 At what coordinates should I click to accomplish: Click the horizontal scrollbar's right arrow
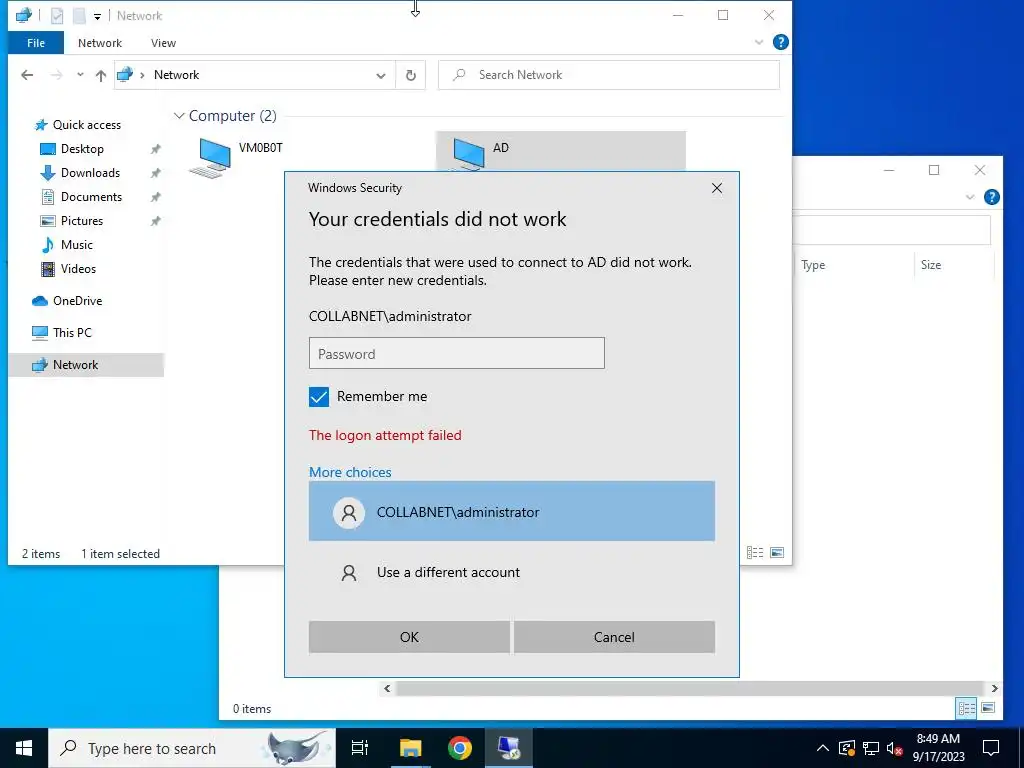pyautogui.click(x=995, y=688)
